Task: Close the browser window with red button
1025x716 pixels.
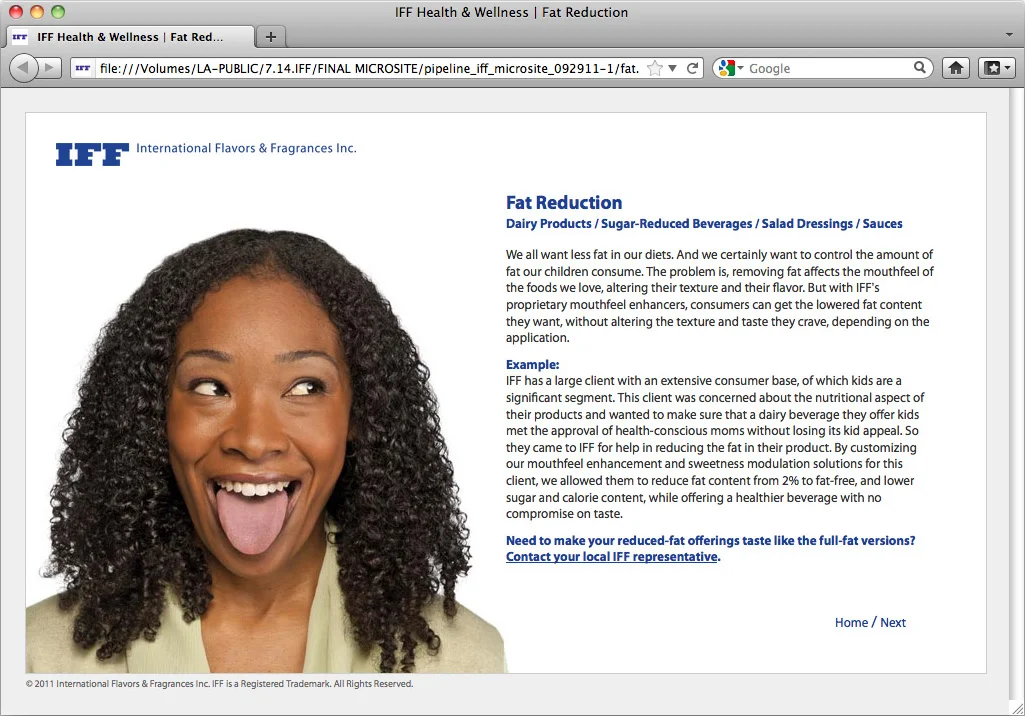Action: 16,12
